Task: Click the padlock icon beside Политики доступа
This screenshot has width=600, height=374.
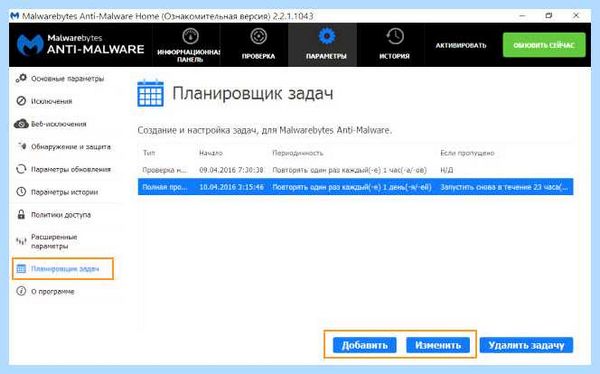Action: pos(21,214)
